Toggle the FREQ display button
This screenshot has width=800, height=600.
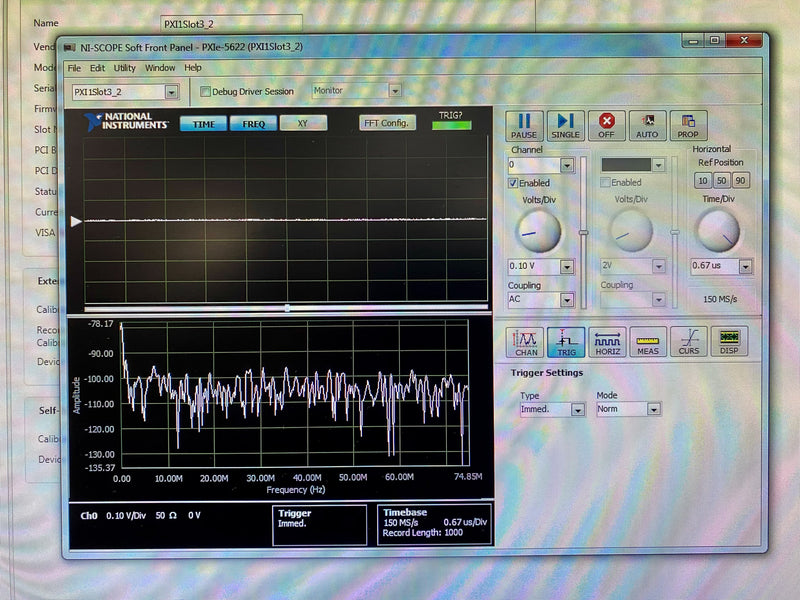click(253, 124)
